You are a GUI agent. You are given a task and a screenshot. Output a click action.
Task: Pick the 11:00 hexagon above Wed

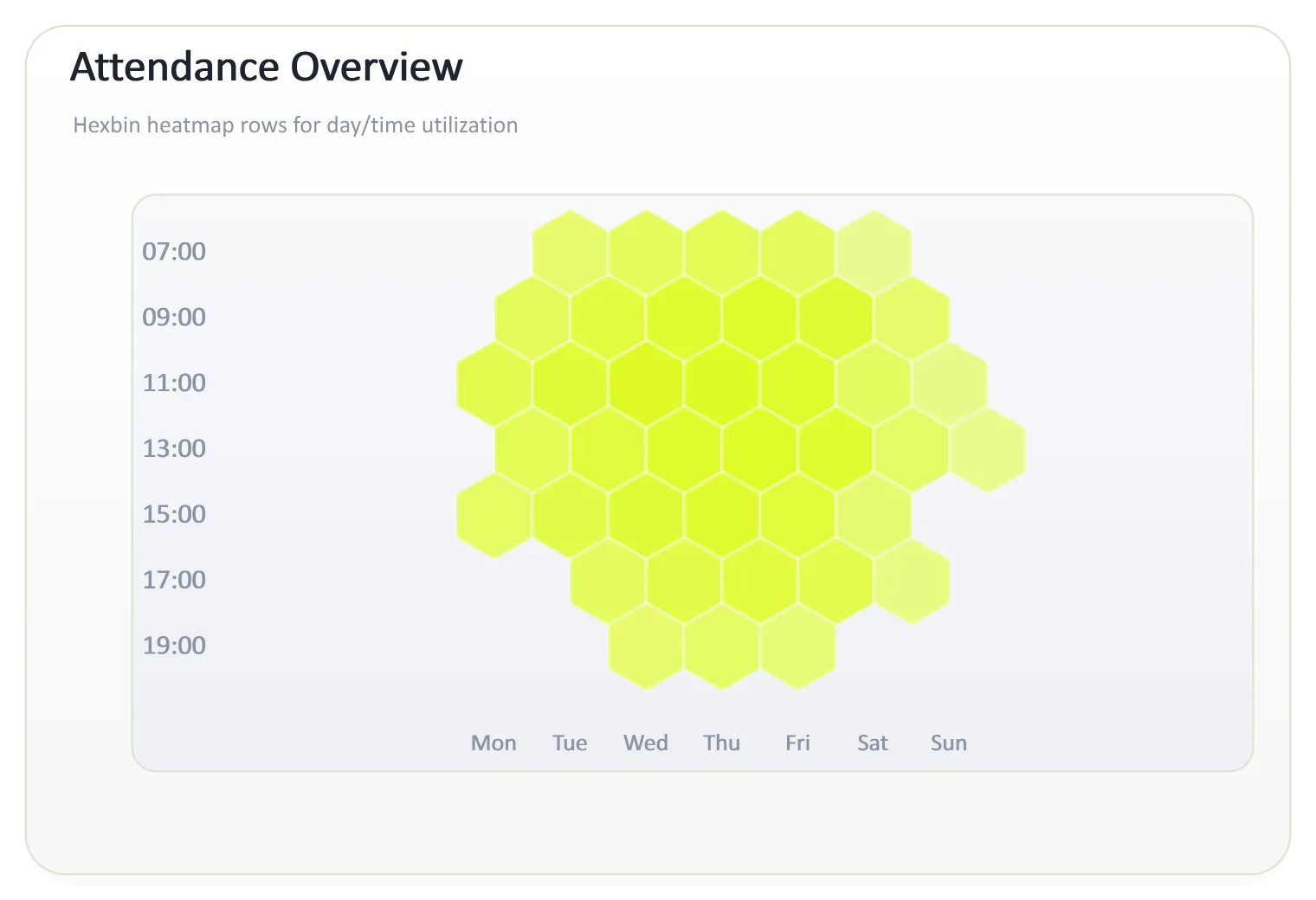646,384
